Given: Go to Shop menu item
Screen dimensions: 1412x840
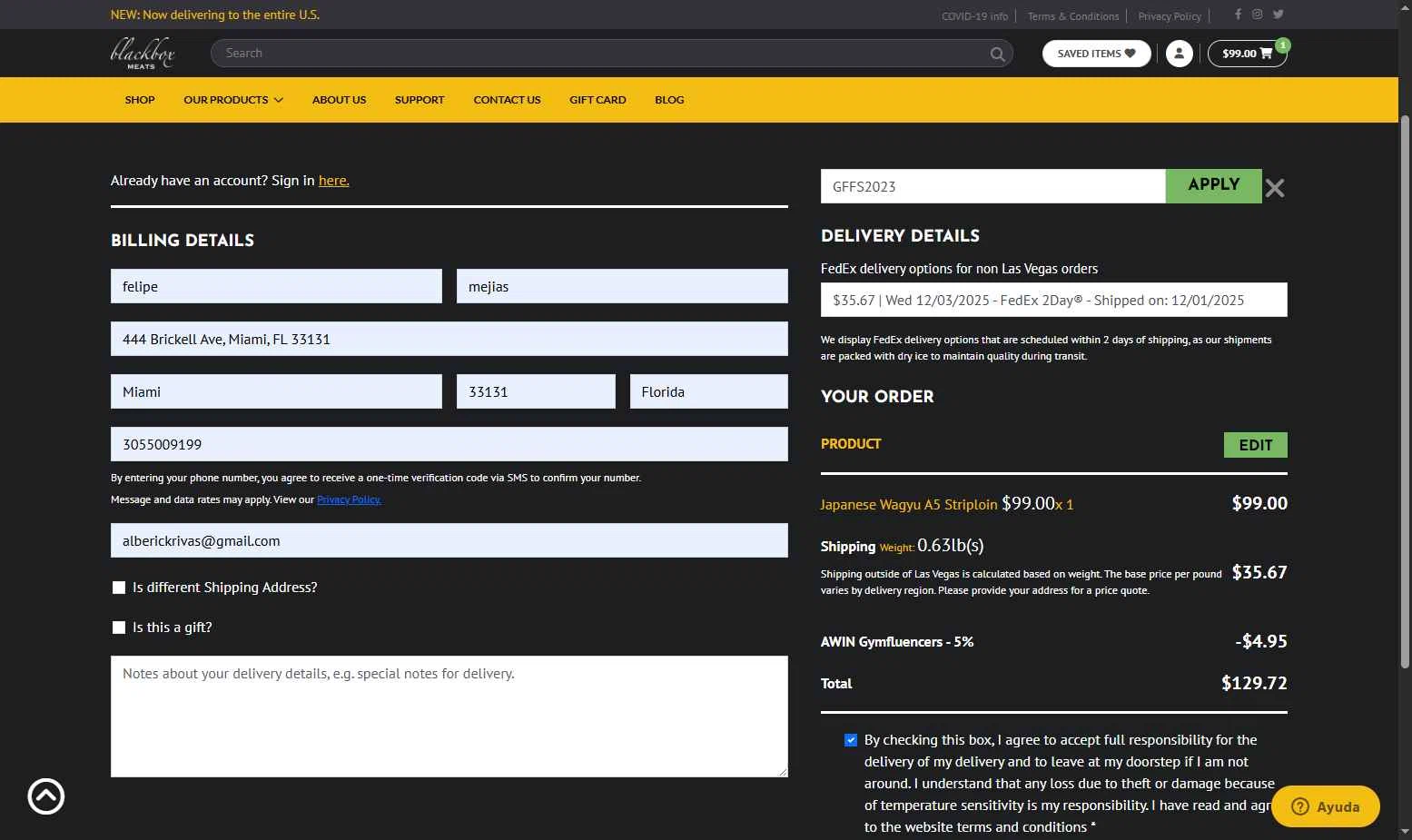Looking at the screenshot, I should [140, 100].
